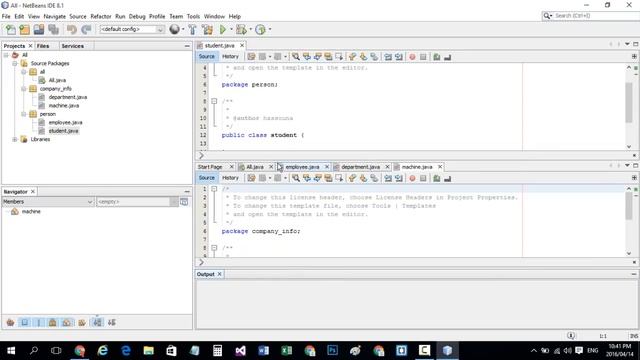The height and width of the screenshot is (360, 640).
Task: Click Find Selection icon in student.java editor toolbar
Action: 296,57
